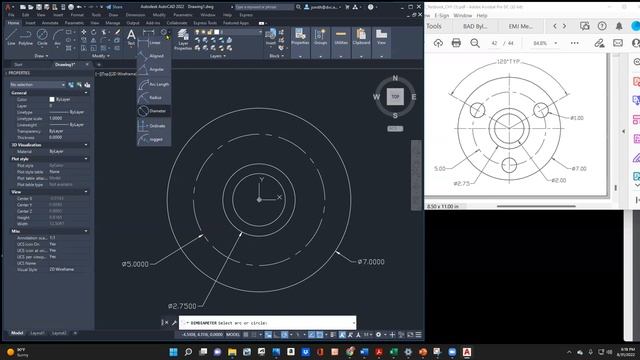Pick Ordinate dimension from the flyout
This screenshot has width=640, height=360.
[x=154, y=126]
